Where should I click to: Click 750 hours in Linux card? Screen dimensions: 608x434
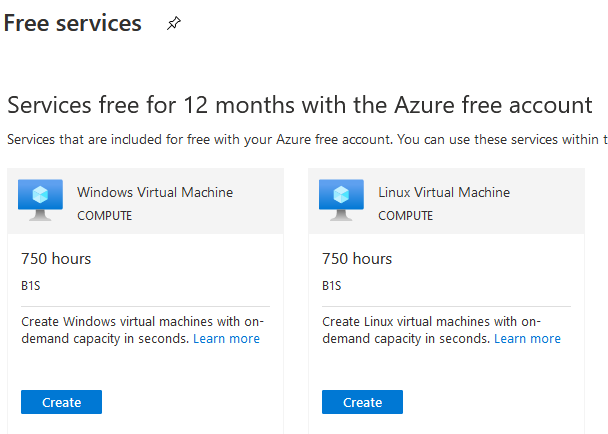pyautogui.click(x=357, y=259)
